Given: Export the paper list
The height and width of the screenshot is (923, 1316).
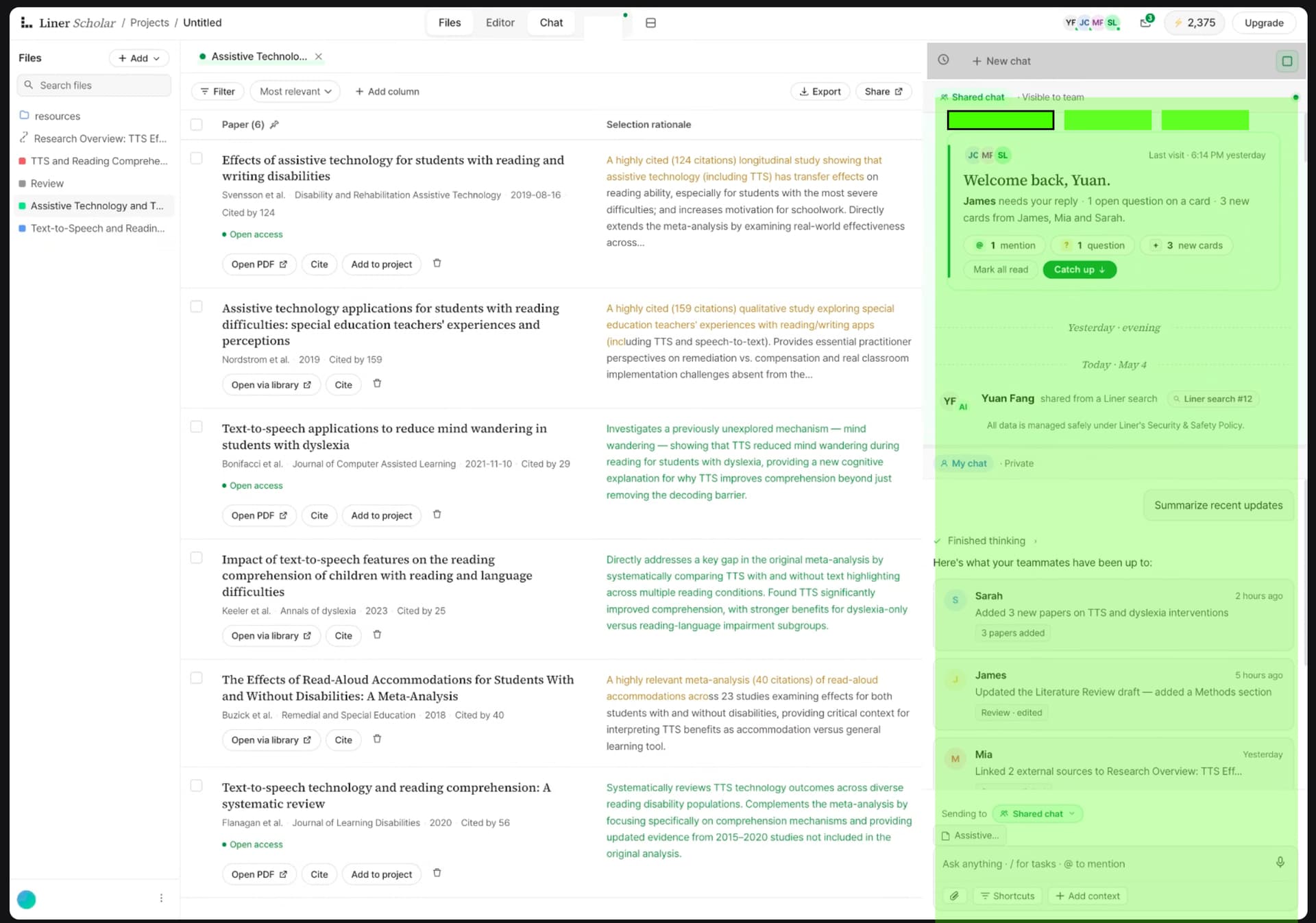Looking at the screenshot, I should pyautogui.click(x=820, y=92).
